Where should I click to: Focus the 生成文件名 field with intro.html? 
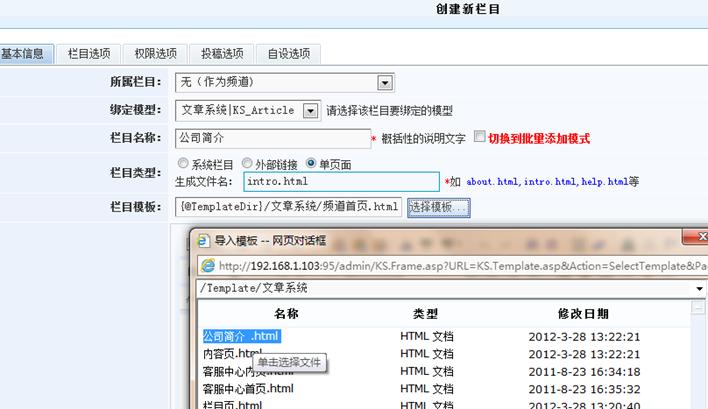pyautogui.click(x=341, y=181)
